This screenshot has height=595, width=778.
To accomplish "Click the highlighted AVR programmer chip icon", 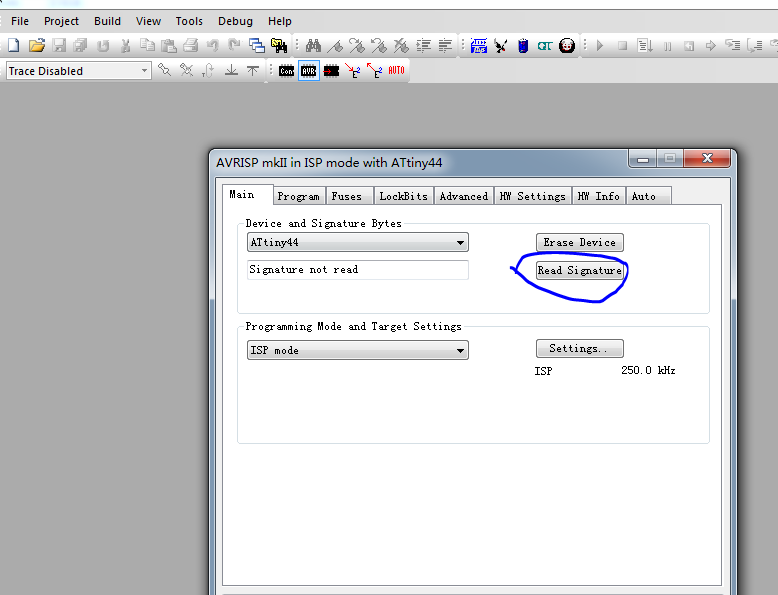I will pos(309,71).
